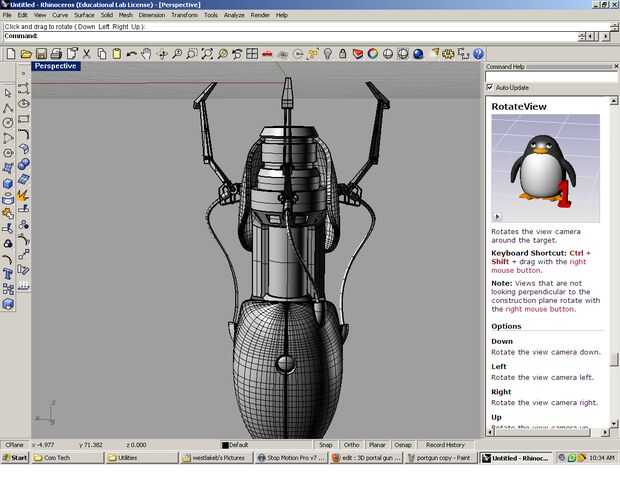This screenshot has width=620, height=496.
Task: Open the Transform menu
Action: click(184, 15)
